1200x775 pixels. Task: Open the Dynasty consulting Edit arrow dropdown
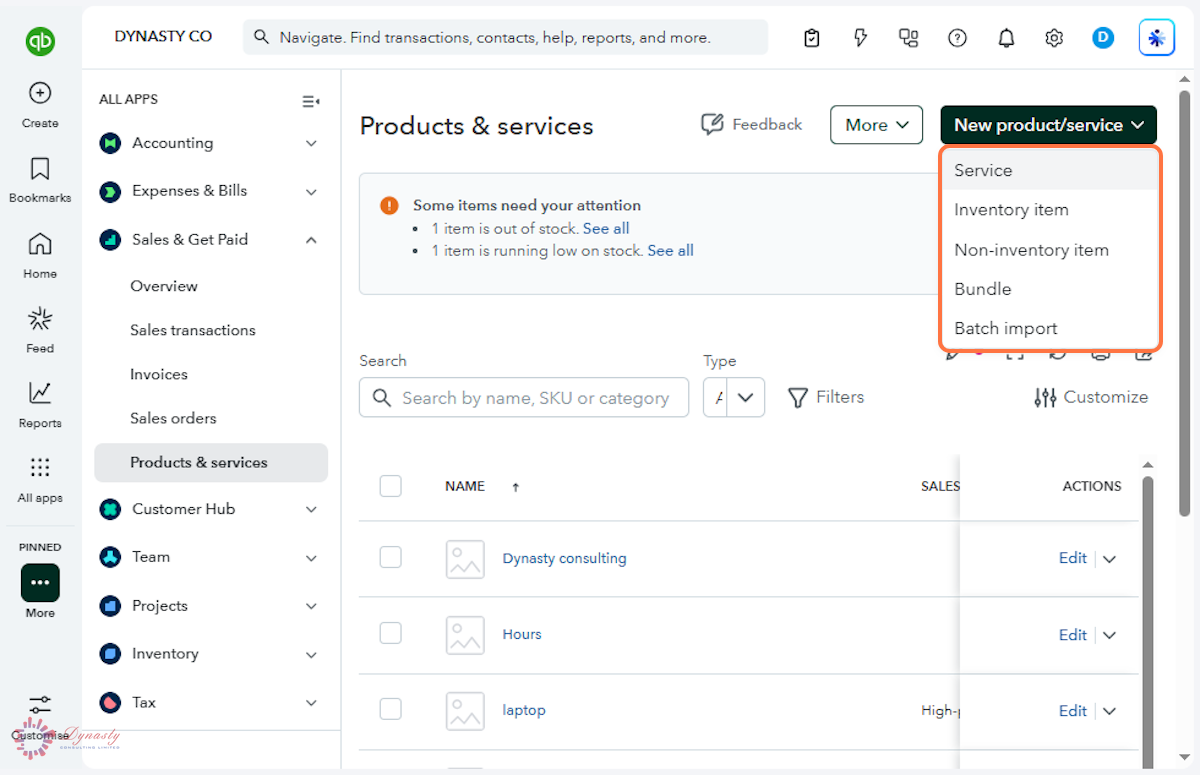1109,559
